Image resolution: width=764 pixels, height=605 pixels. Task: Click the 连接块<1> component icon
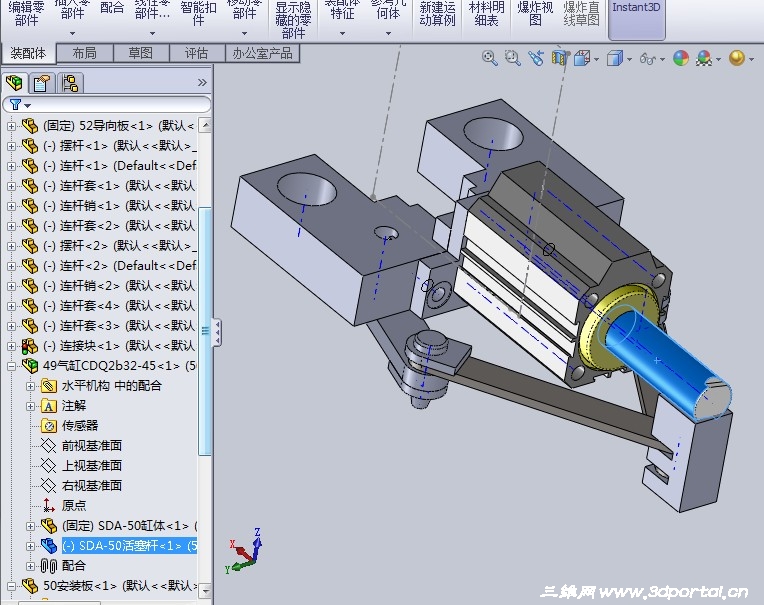click(x=30, y=345)
